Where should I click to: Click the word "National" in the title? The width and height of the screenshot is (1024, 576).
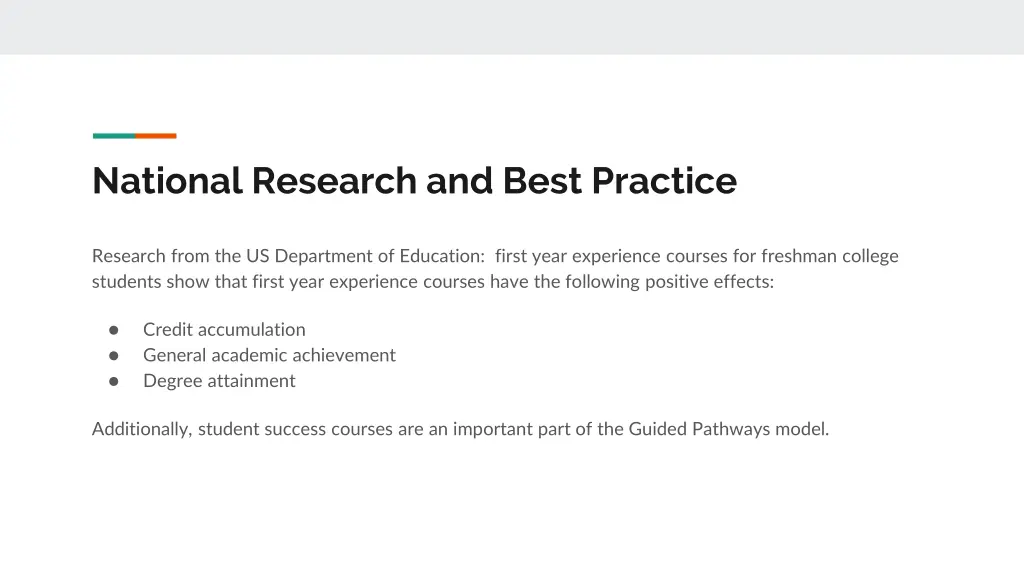click(167, 181)
